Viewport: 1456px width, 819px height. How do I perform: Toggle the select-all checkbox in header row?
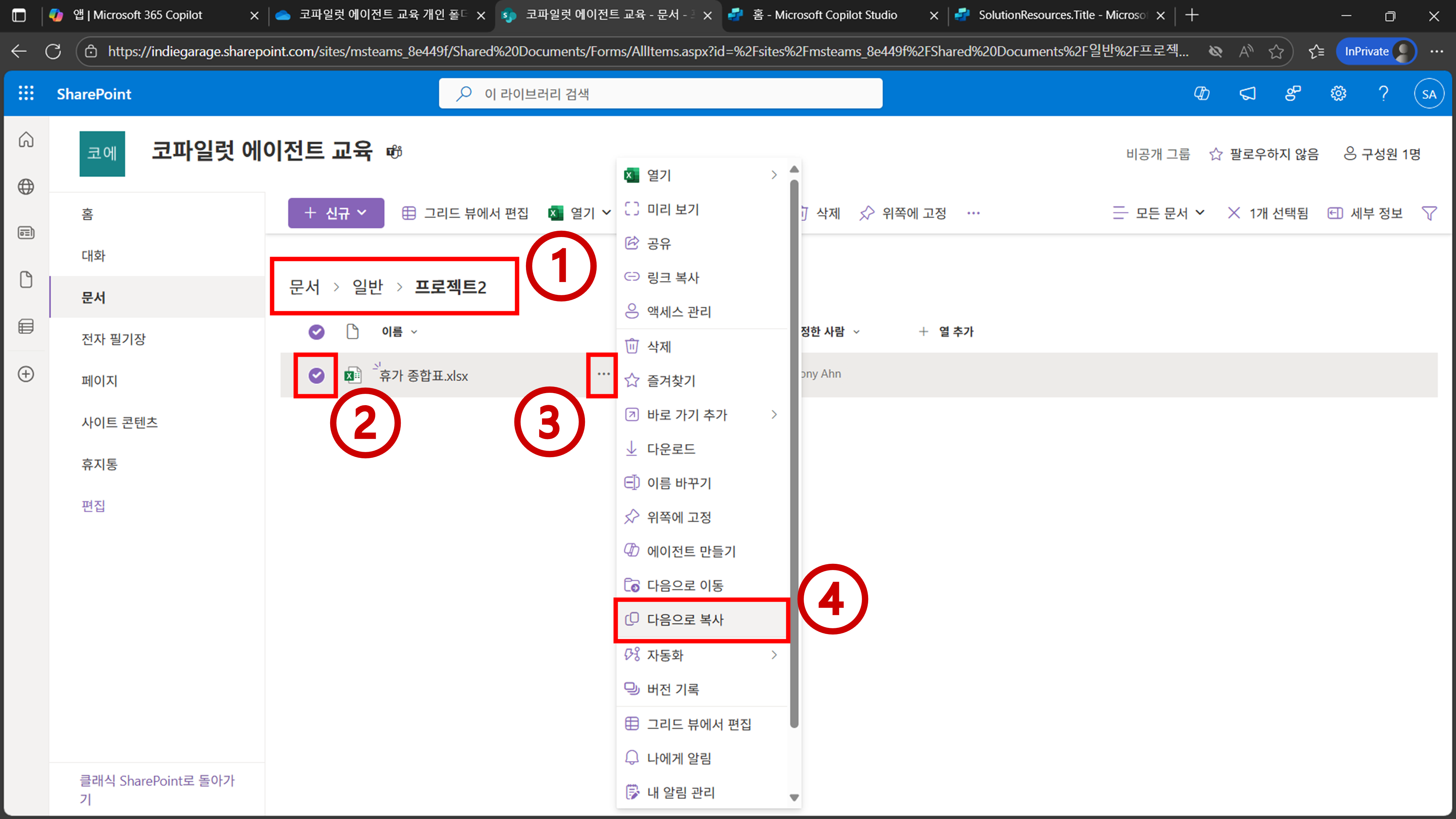(x=317, y=332)
